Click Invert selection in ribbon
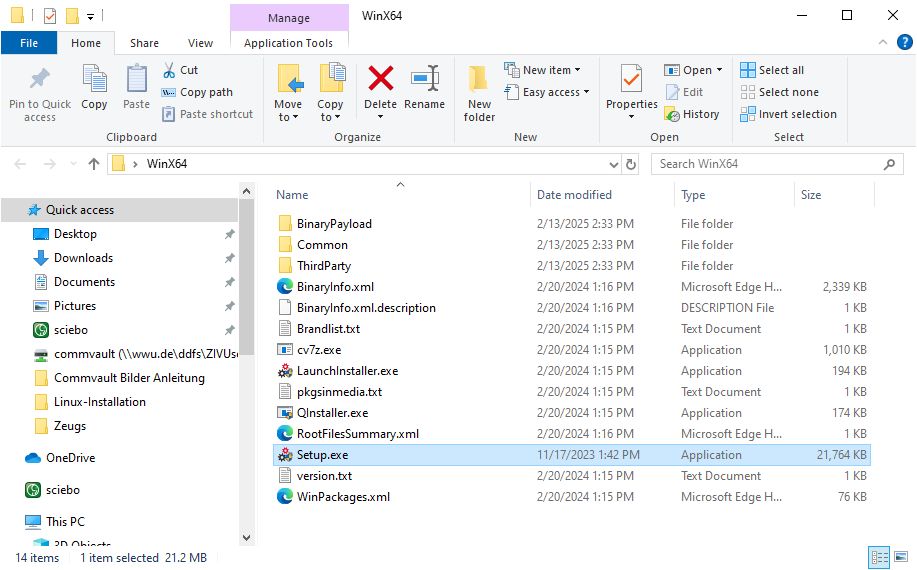The height and width of the screenshot is (570, 917). [x=788, y=114]
